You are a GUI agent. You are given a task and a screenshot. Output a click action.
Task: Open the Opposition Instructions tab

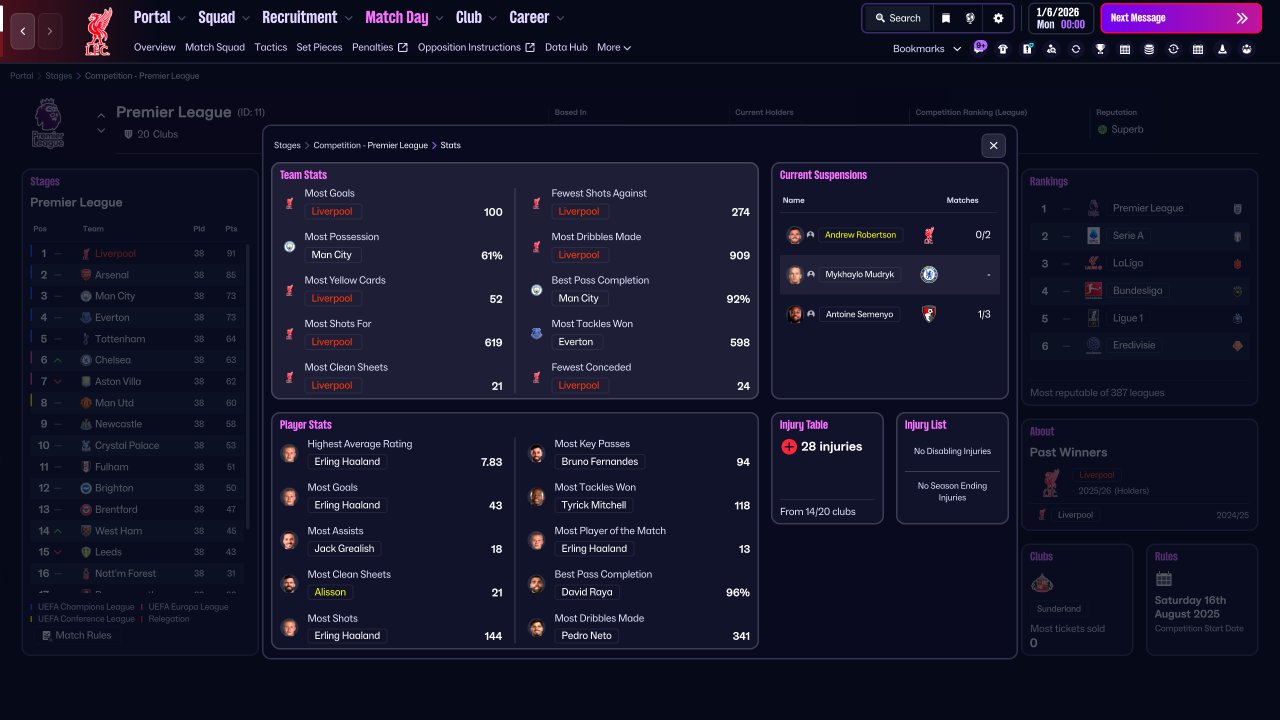(x=476, y=47)
